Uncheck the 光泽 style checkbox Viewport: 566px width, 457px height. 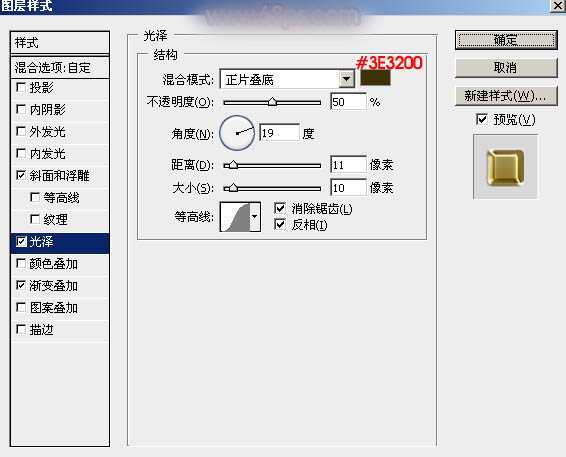22,241
